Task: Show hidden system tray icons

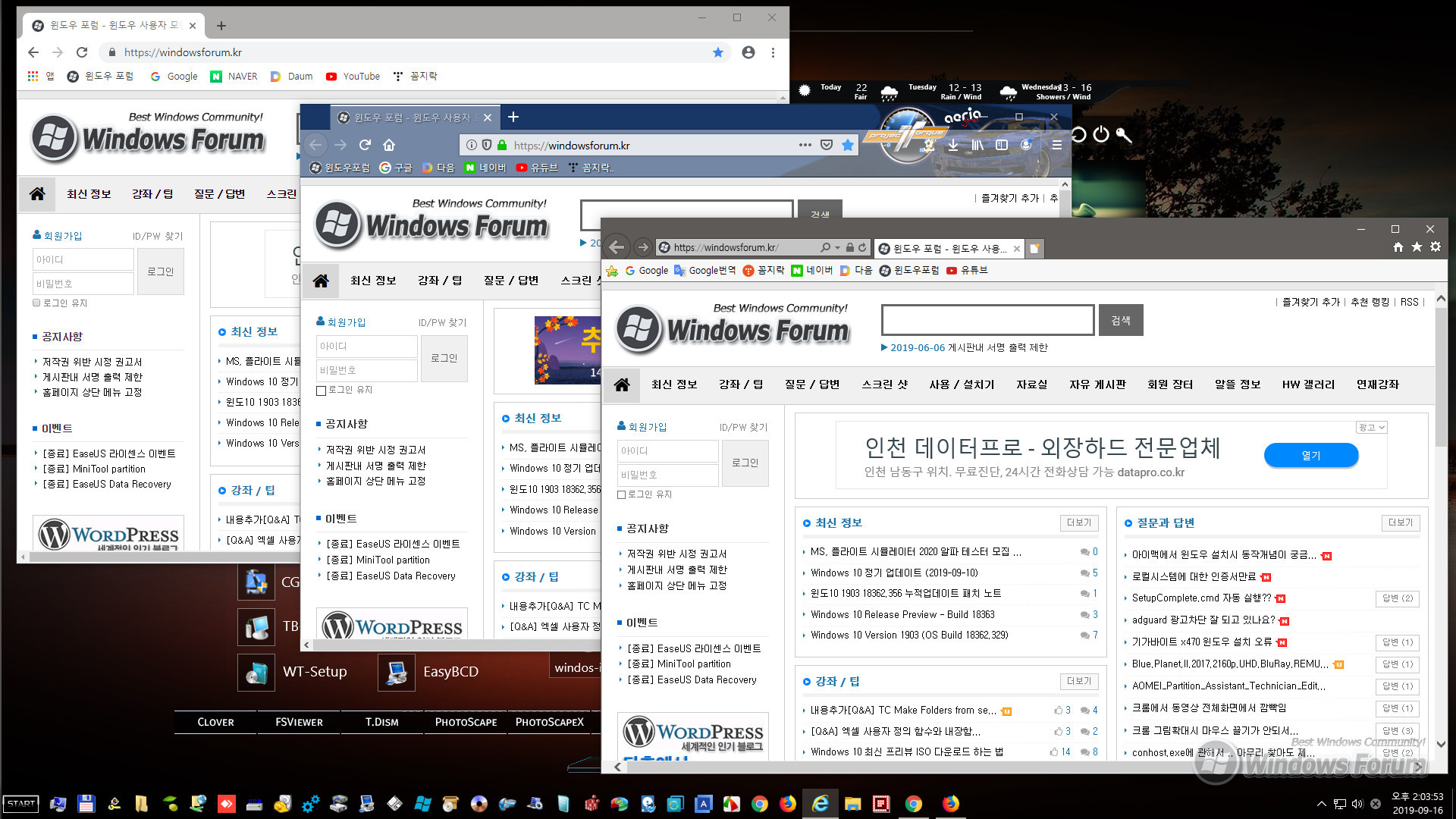Action: (1322, 804)
